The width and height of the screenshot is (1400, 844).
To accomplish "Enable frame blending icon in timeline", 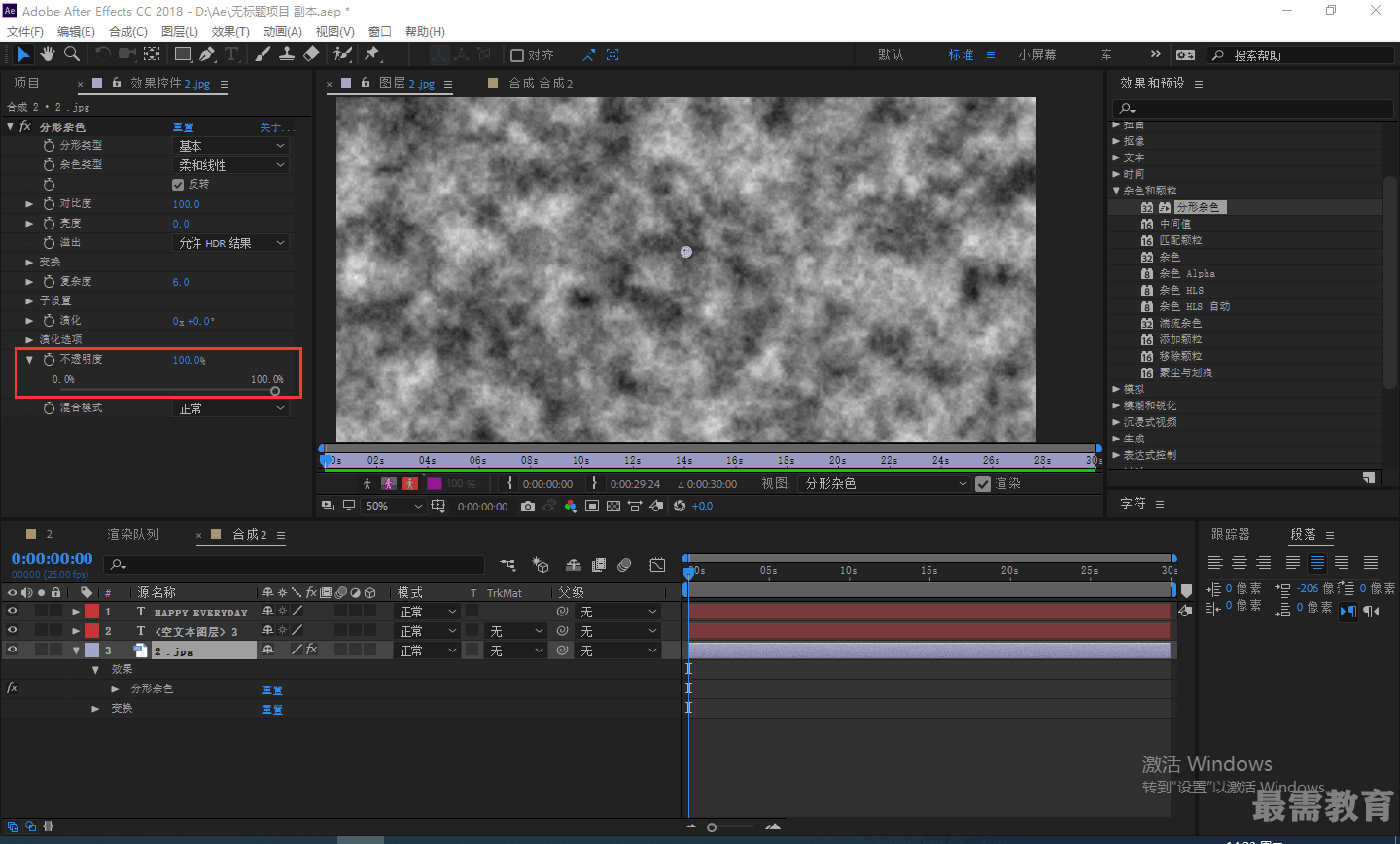I will 599,565.
